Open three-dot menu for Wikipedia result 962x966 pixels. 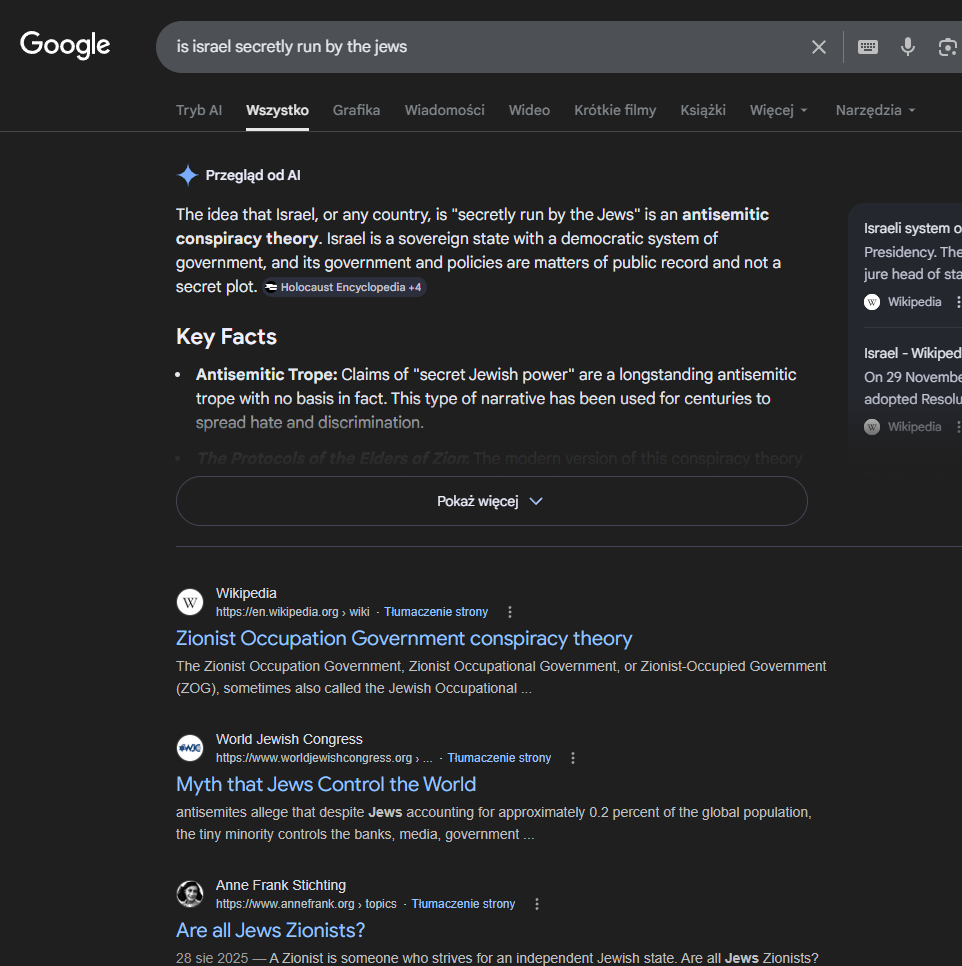coord(509,612)
